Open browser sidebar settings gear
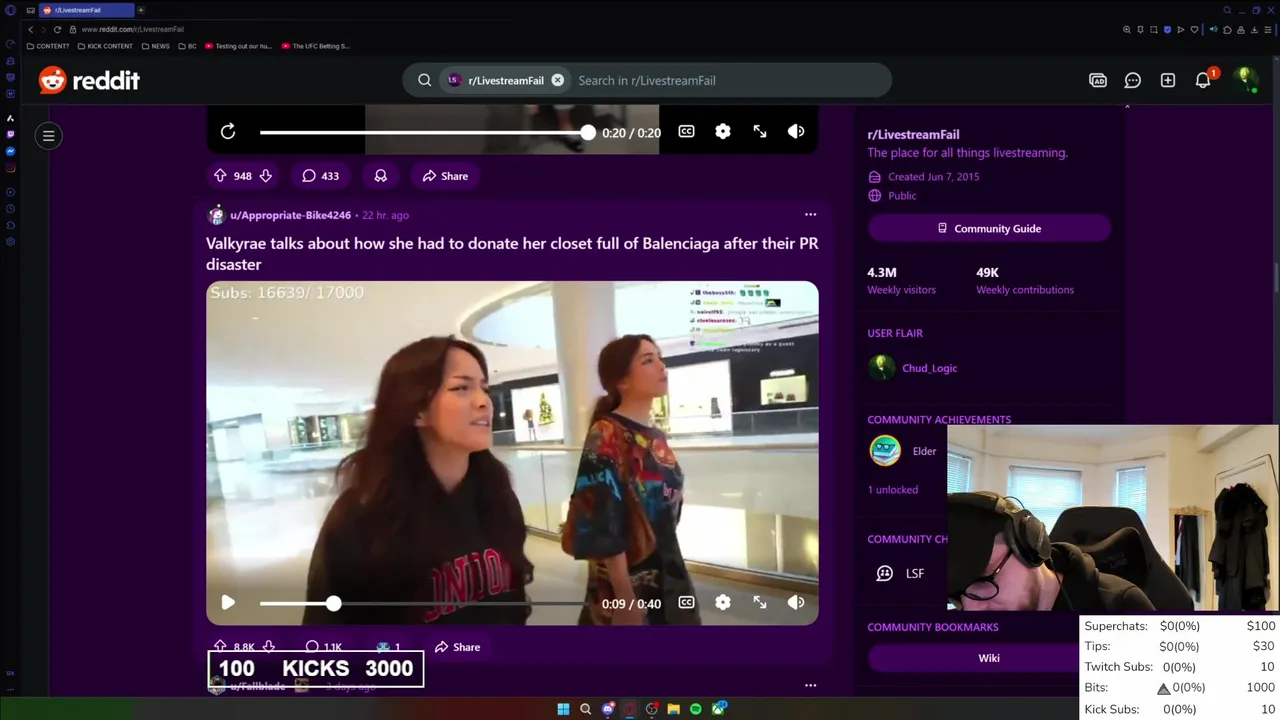Screen dimensions: 1280x720 coord(10,241)
